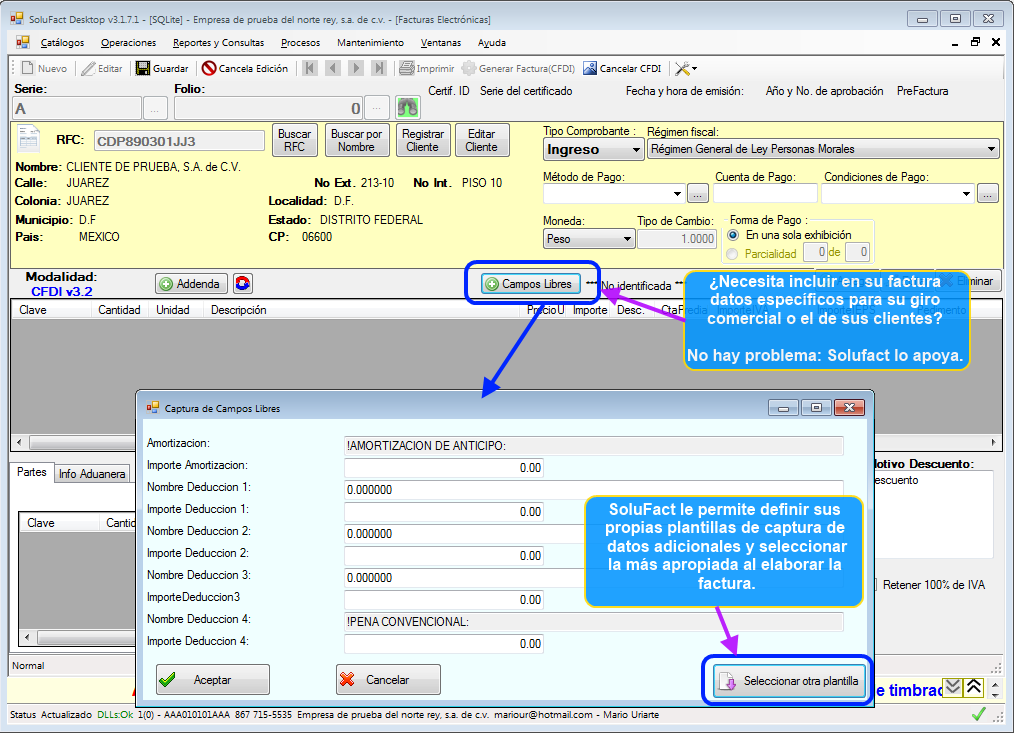Open the Mantenimiento menu
Viewport: 1014px width, 733px height.
tap(370, 43)
